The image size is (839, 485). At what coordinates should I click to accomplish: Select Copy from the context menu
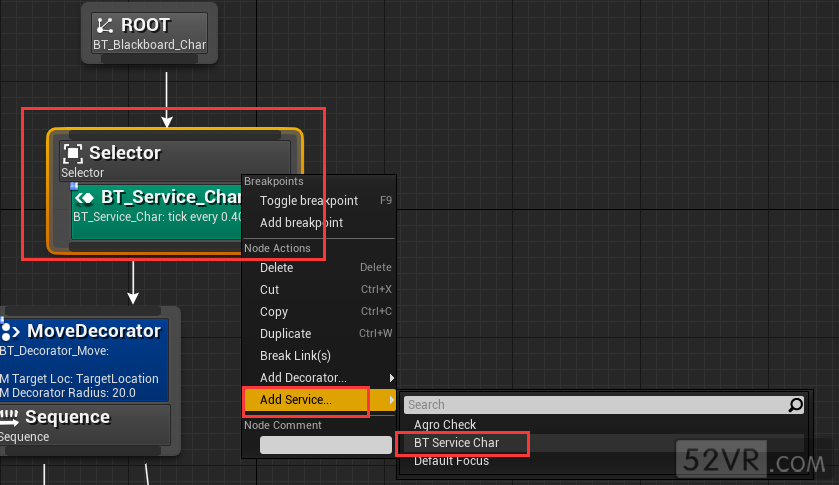274,312
